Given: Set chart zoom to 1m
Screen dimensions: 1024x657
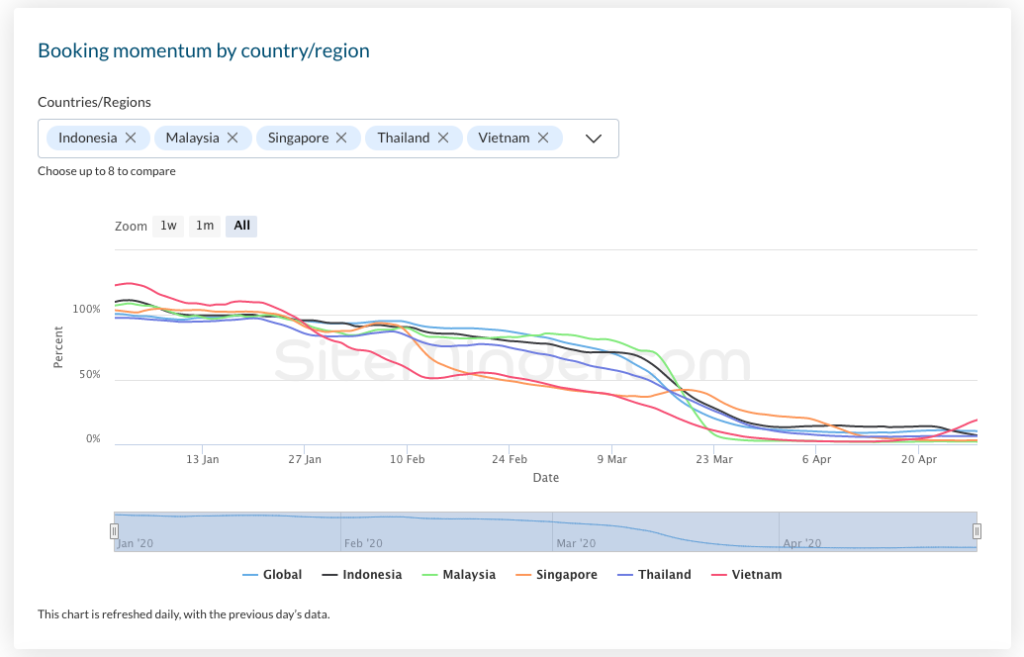Looking at the screenshot, I should click(x=204, y=226).
